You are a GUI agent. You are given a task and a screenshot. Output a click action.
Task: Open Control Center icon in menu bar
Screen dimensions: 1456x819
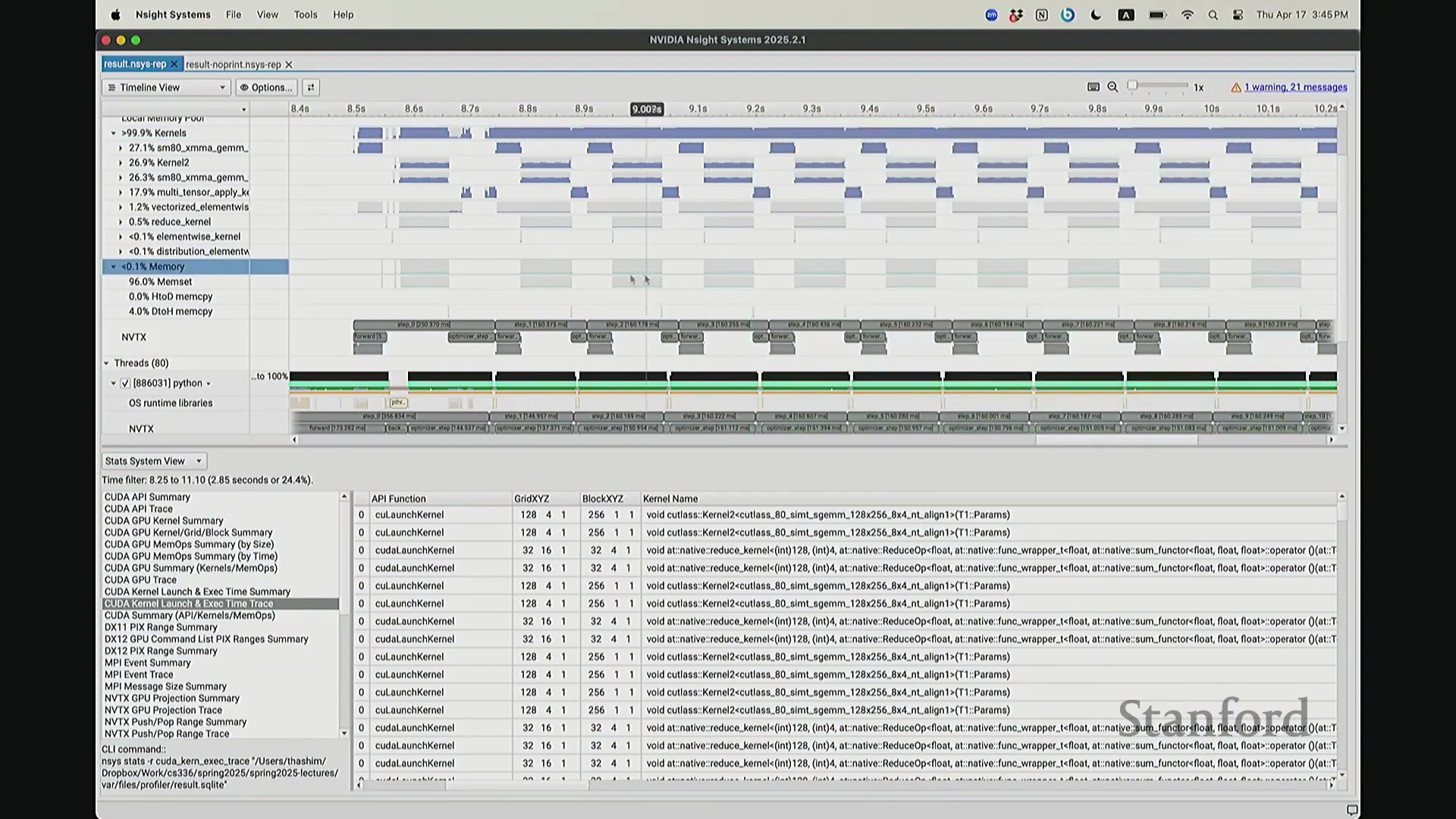click(x=1238, y=15)
